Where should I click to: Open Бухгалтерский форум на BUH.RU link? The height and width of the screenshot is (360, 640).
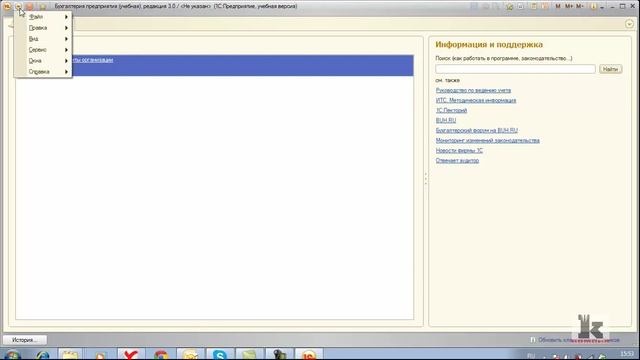[476, 131]
